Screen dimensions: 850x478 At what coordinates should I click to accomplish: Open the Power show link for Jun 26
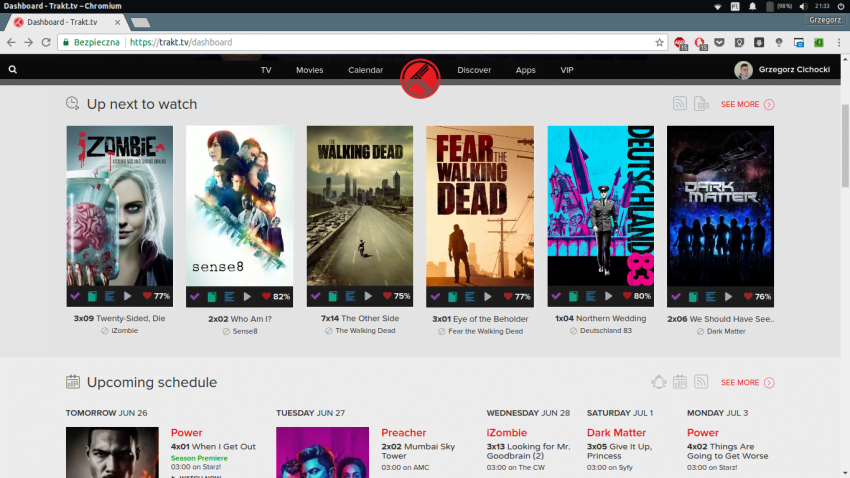pos(186,432)
